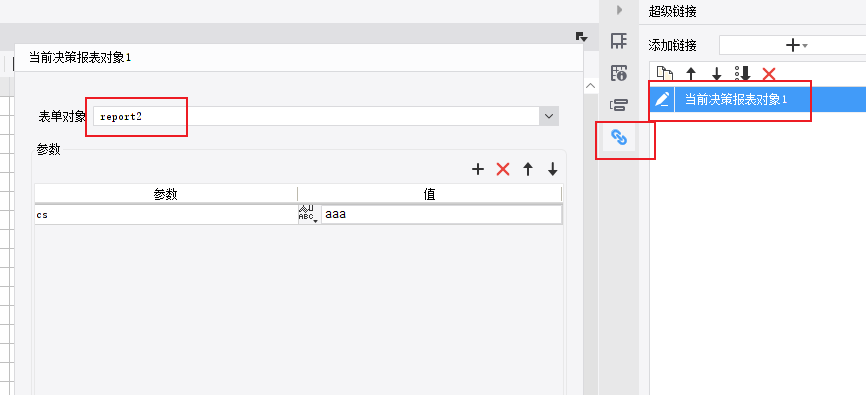Move parameter up arrow in parameter table
Image resolution: width=866 pixels, height=395 pixels.
tap(528, 170)
